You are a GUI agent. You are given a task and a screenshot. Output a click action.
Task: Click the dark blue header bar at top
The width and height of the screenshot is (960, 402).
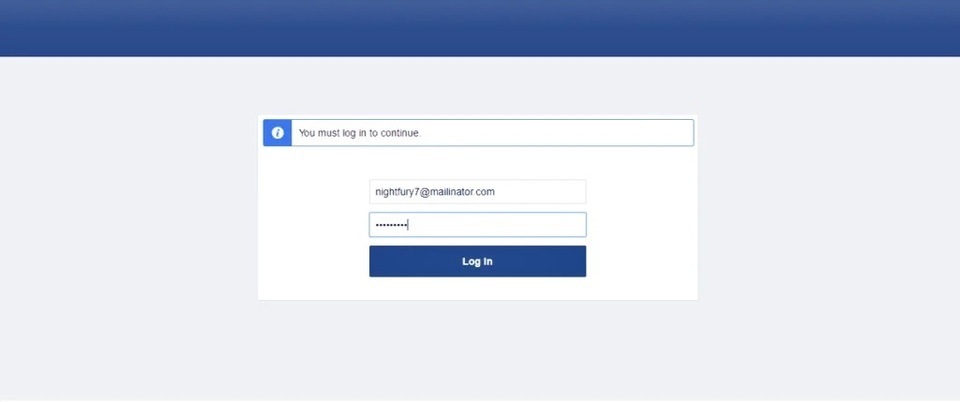coord(480,28)
